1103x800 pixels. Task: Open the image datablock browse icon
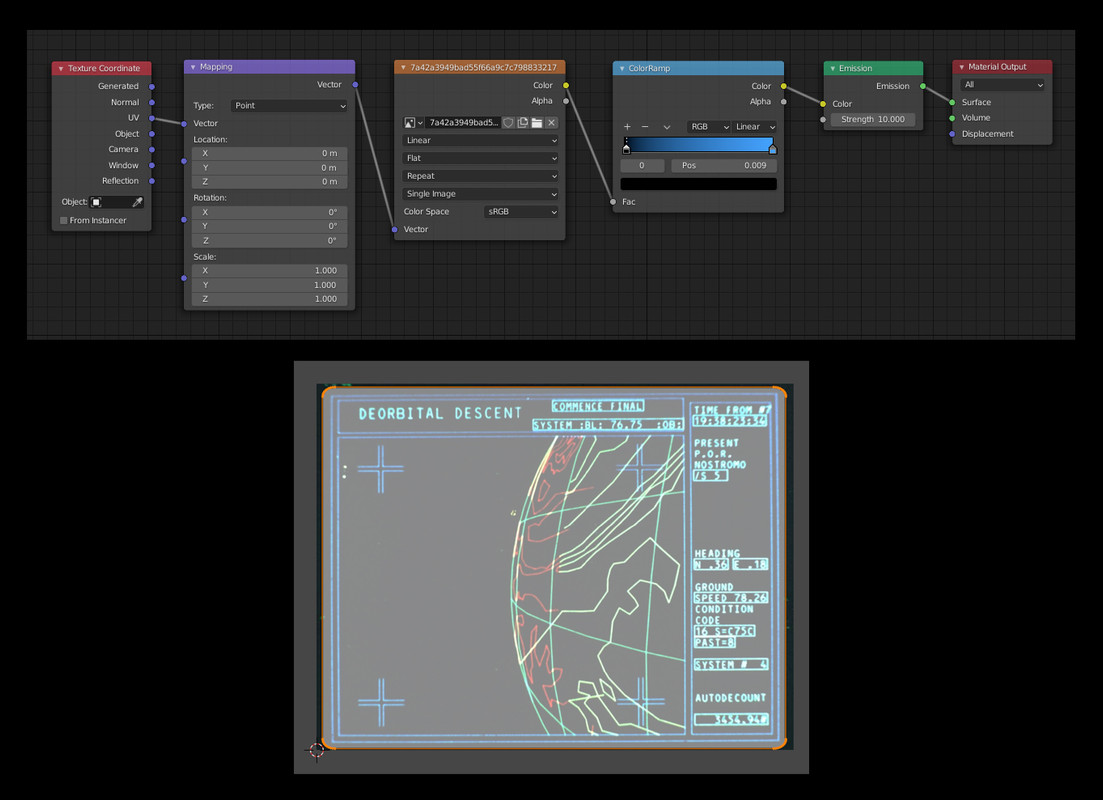coord(413,122)
